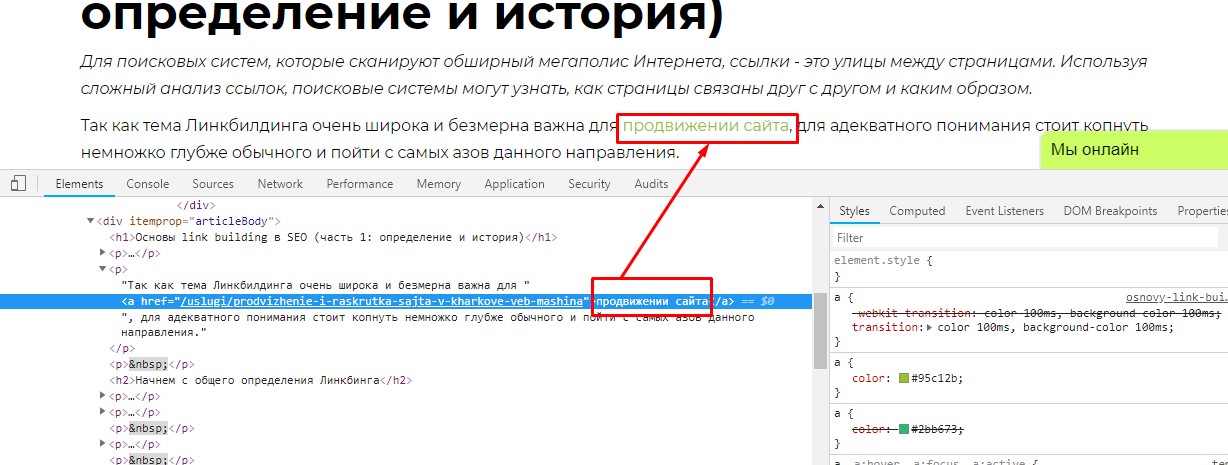
Task: Click the green "продвижении сайта" link on page
Action: [706, 126]
